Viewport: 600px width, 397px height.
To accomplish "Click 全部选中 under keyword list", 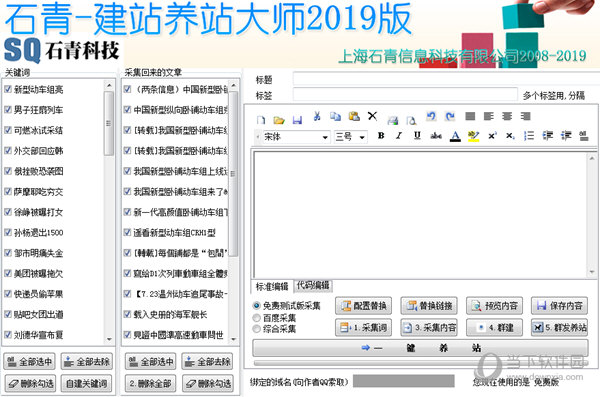I will [x=29, y=362].
